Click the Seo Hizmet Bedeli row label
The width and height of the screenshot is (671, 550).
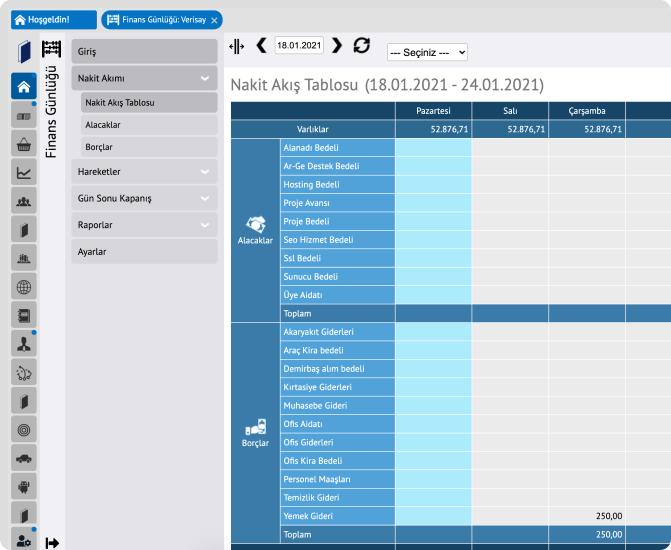click(x=337, y=240)
